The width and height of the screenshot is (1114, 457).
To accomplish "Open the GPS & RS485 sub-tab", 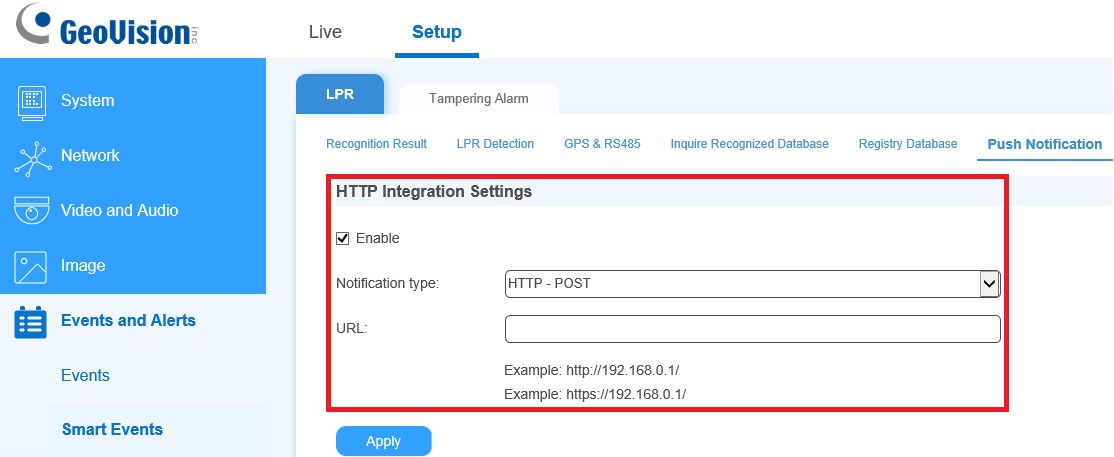I will point(602,144).
